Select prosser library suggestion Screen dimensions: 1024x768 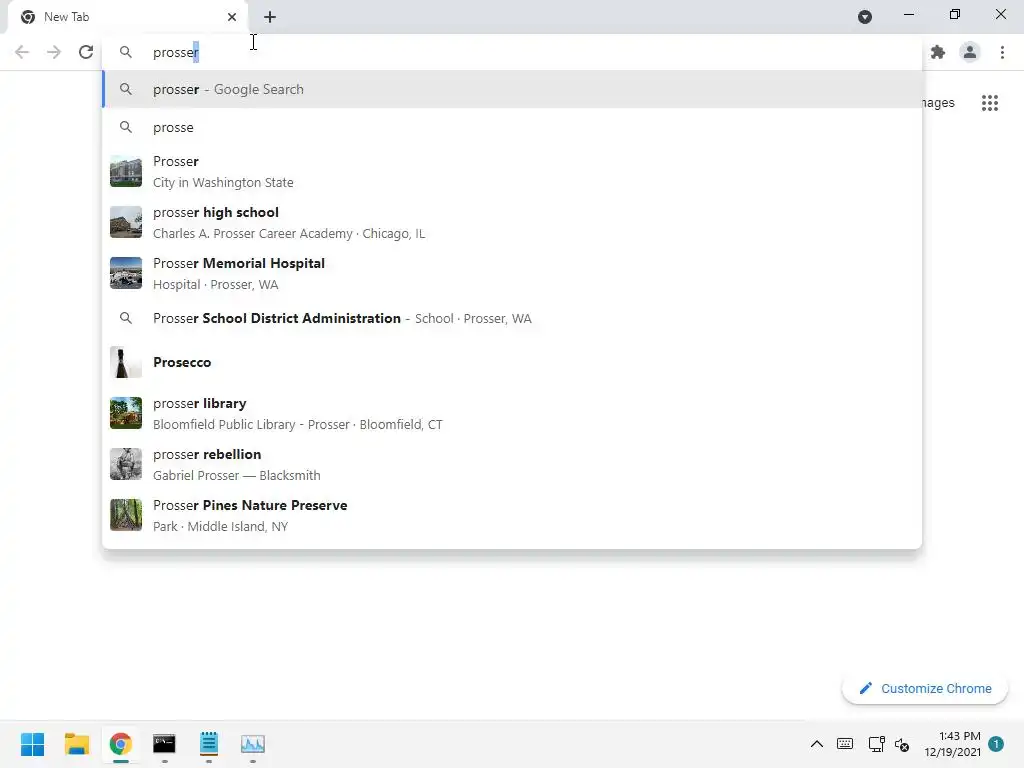(x=512, y=413)
